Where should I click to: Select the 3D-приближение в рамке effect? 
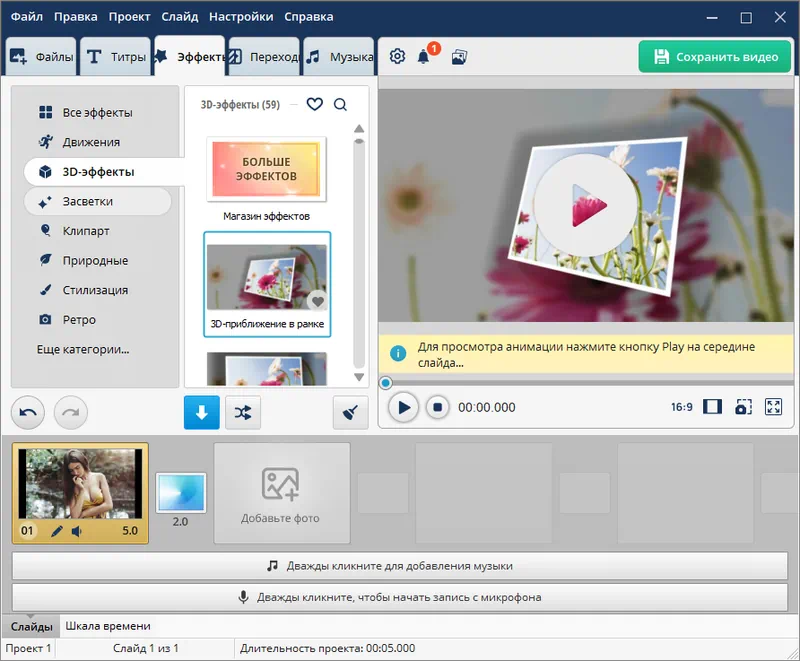(x=267, y=284)
